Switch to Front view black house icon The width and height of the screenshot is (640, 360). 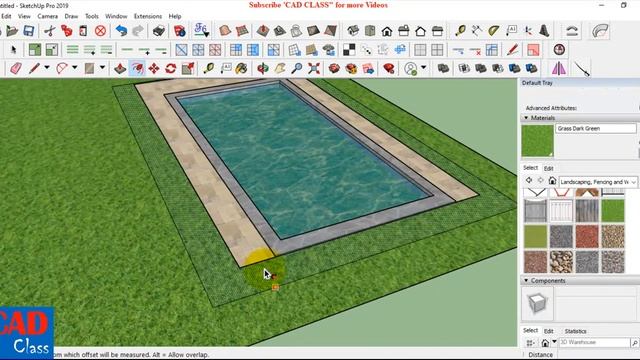[387, 31]
